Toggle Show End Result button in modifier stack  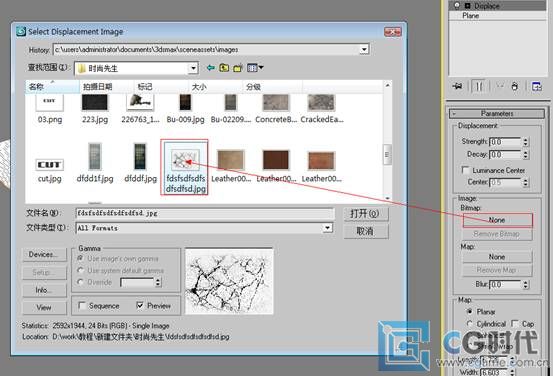pyautogui.click(x=479, y=86)
